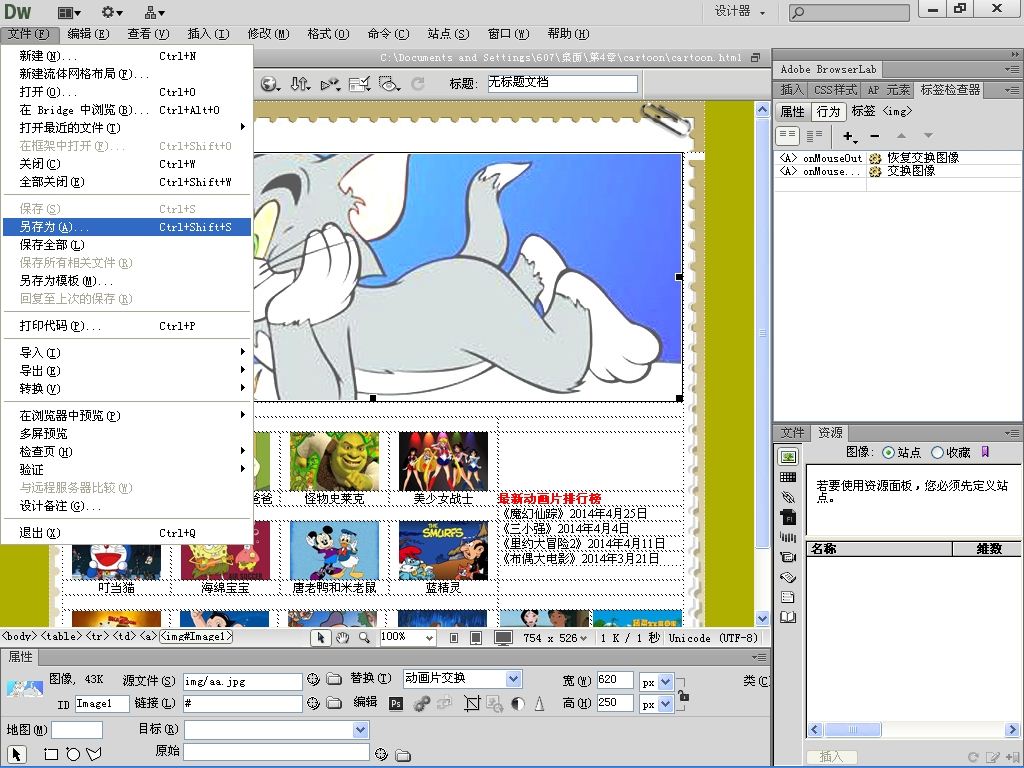Select the <table> tag in tag selector
The width and height of the screenshot is (1024, 768).
(61, 636)
